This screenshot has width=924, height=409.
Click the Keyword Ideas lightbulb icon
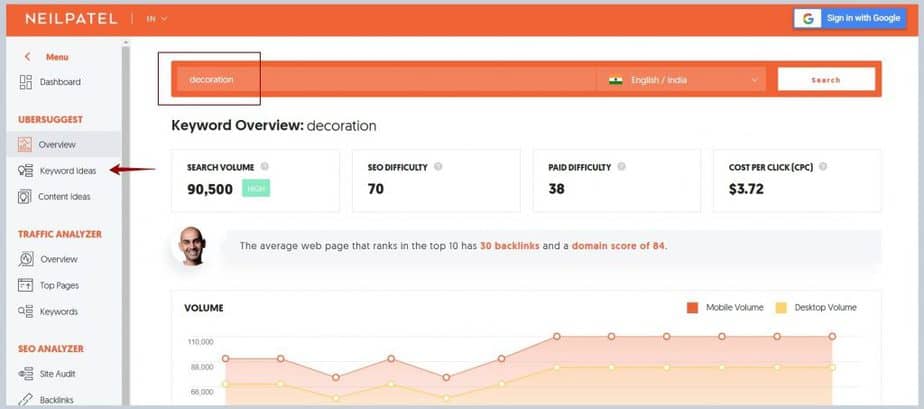25,171
